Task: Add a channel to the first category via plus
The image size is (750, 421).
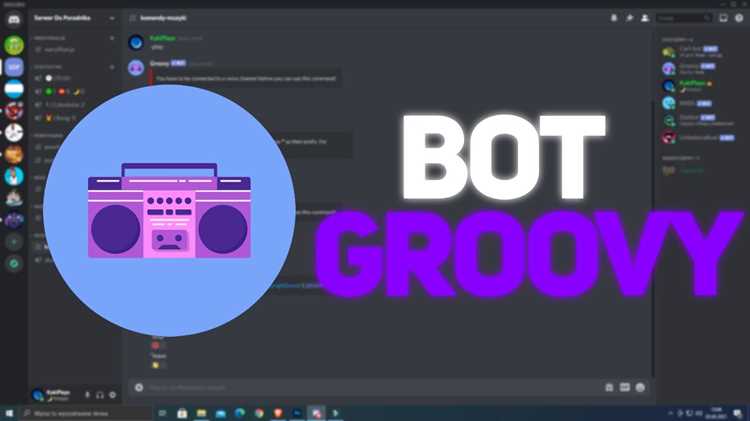Action: (112, 38)
